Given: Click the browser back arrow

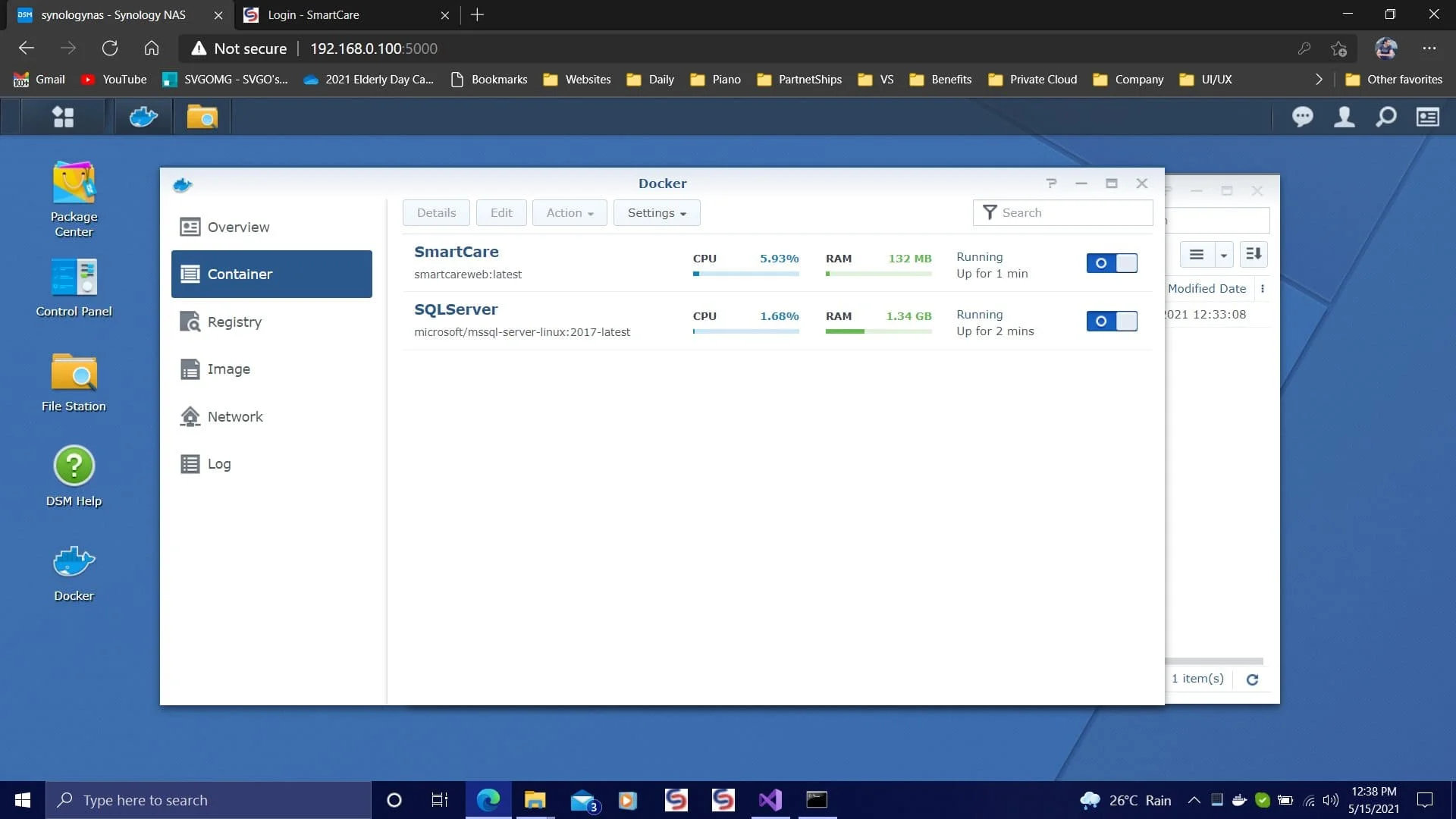Looking at the screenshot, I should pyautogui.click(x=27, y=49).
